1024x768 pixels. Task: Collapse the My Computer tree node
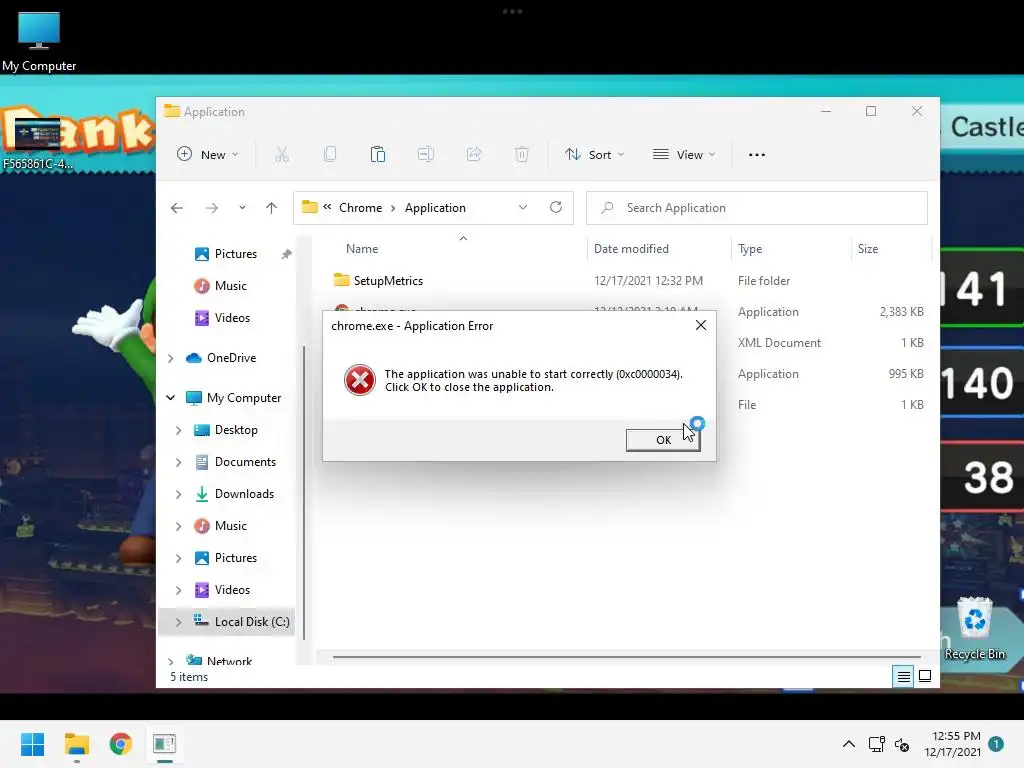(170, 398)
